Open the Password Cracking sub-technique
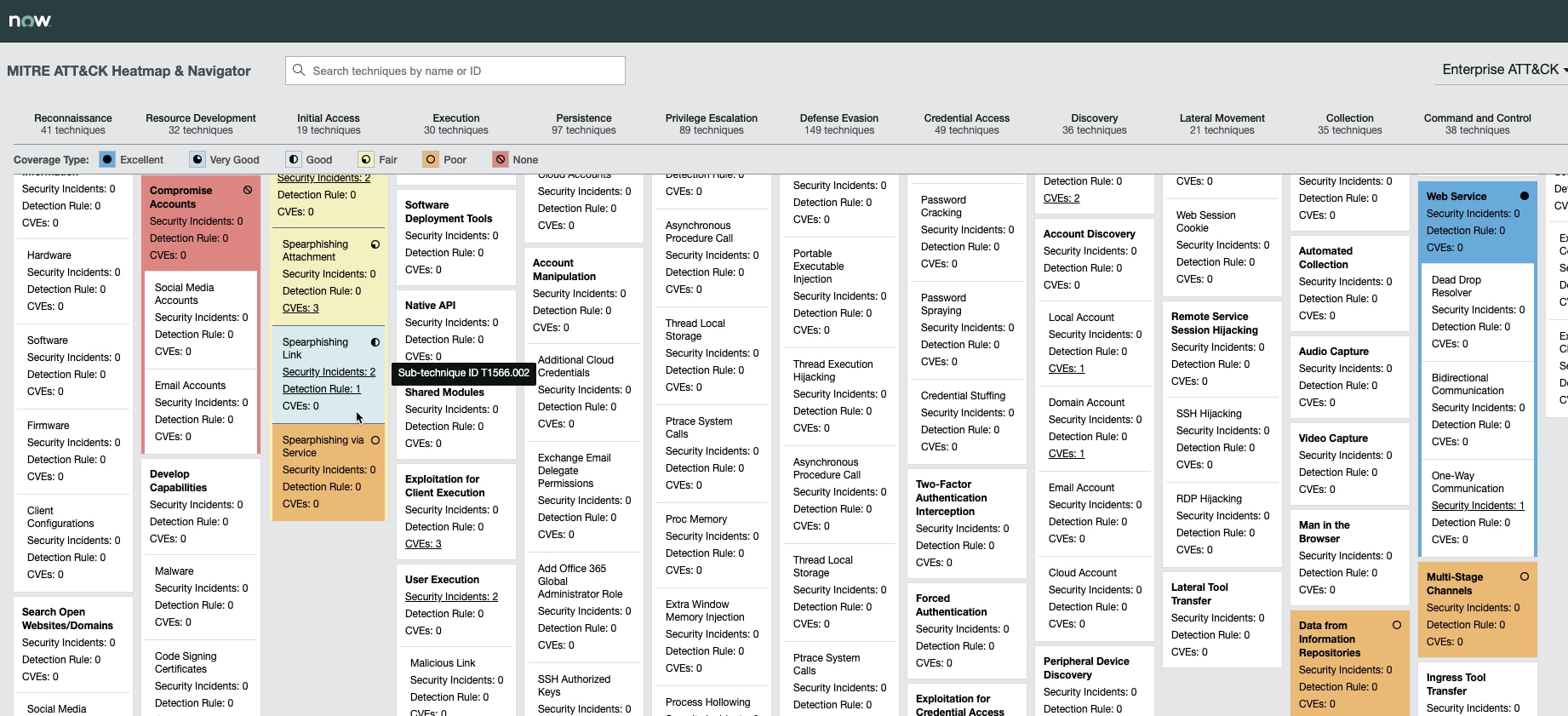This screenshot has width=1568, height=716. (x=943, y=206)
